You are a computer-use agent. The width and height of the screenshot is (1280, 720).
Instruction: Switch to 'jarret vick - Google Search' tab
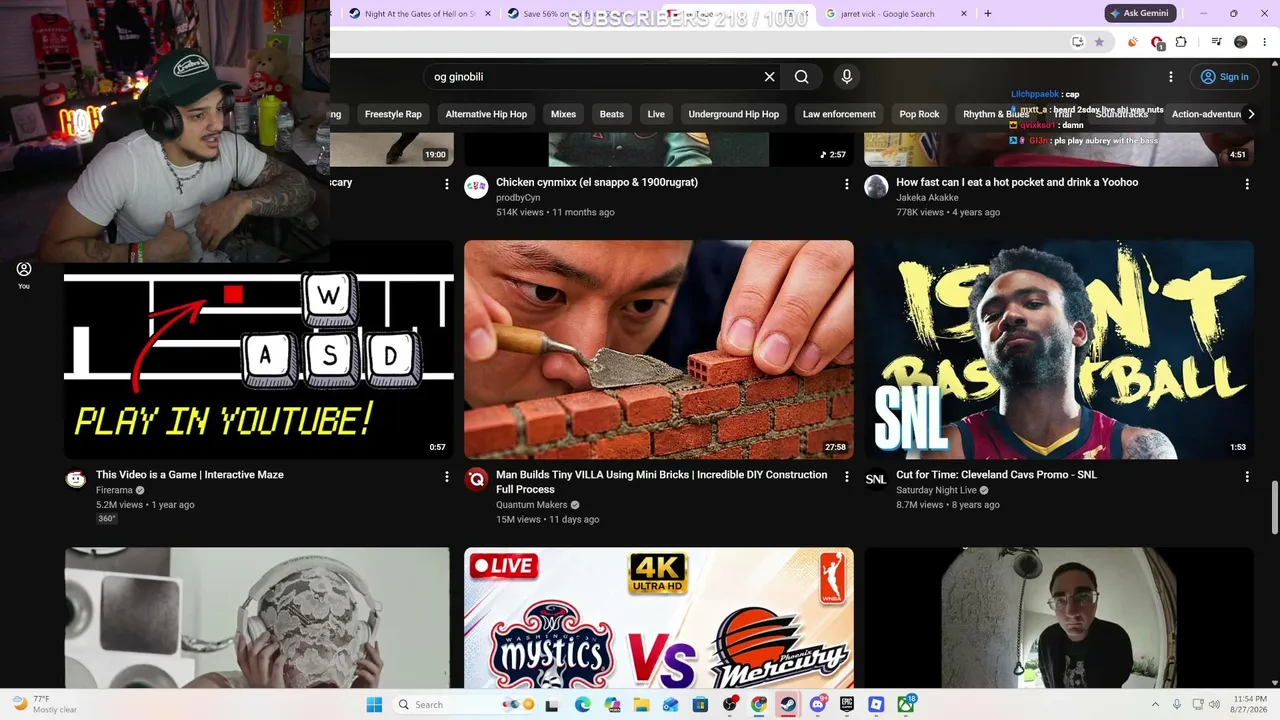pos(897,14)
